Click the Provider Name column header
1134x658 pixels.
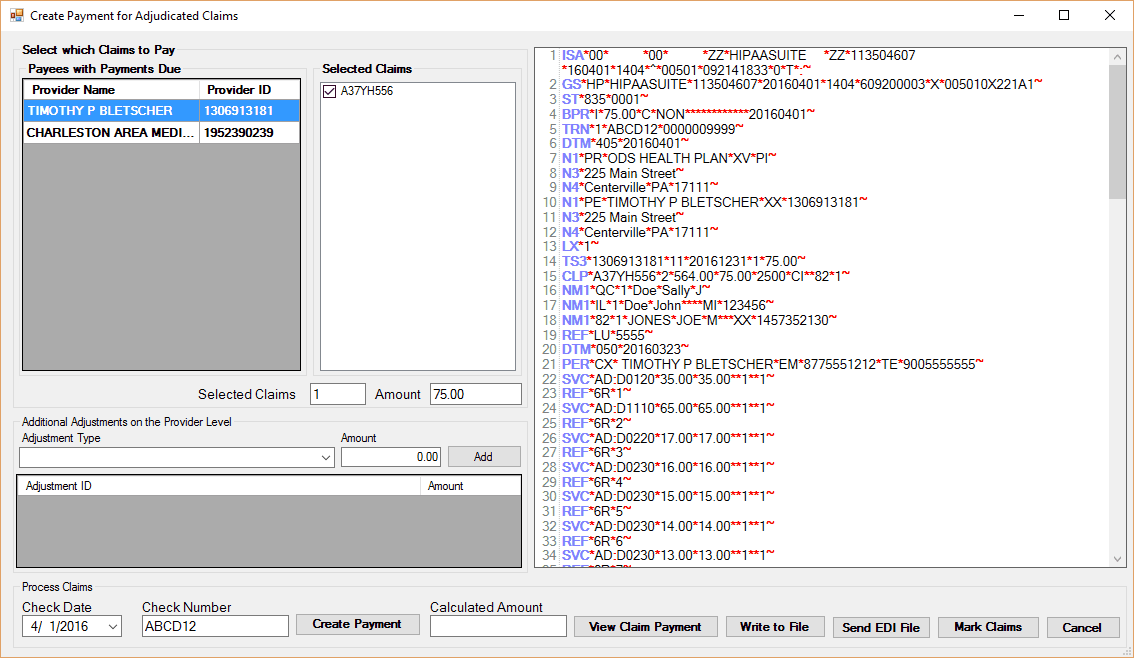111,90
